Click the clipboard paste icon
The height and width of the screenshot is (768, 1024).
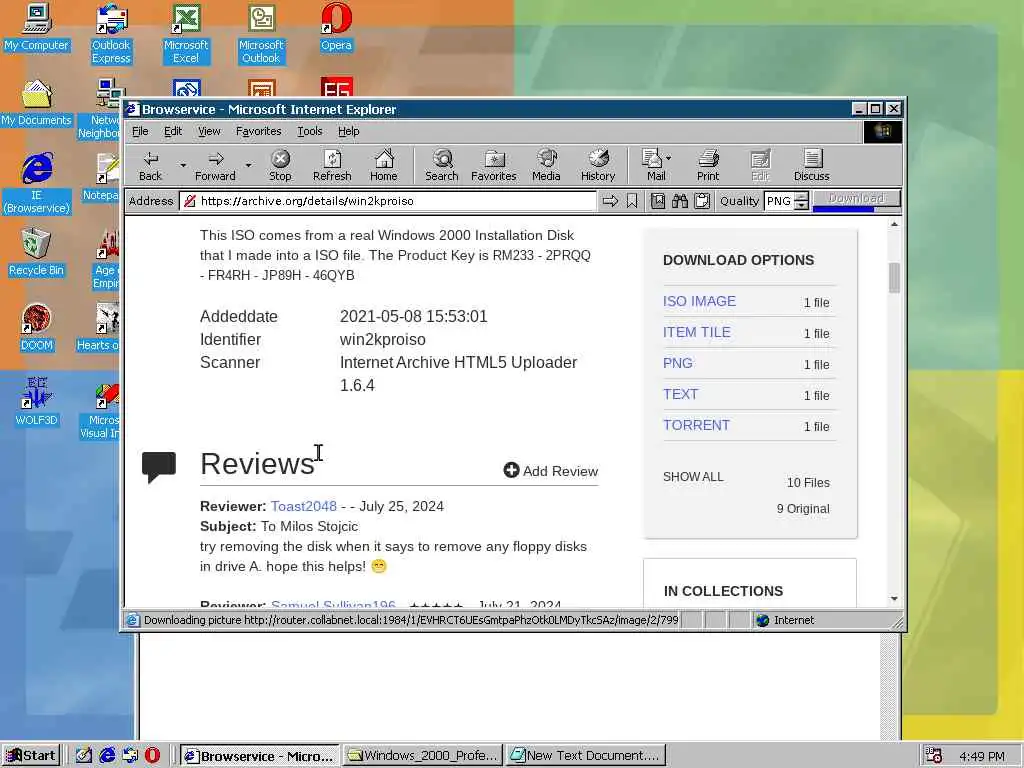[x=702, y=201]
